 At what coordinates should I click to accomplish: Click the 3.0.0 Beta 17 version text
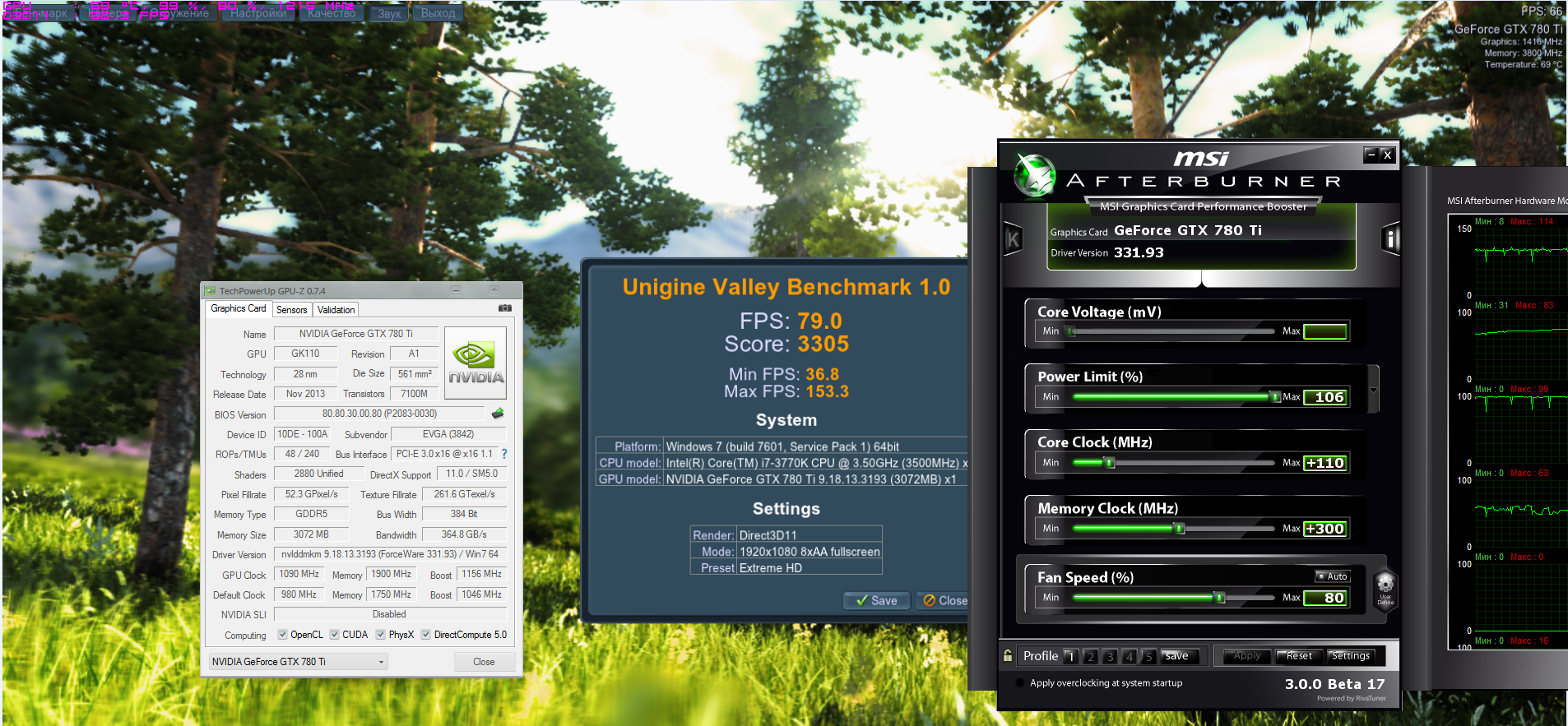[1334, 684]
